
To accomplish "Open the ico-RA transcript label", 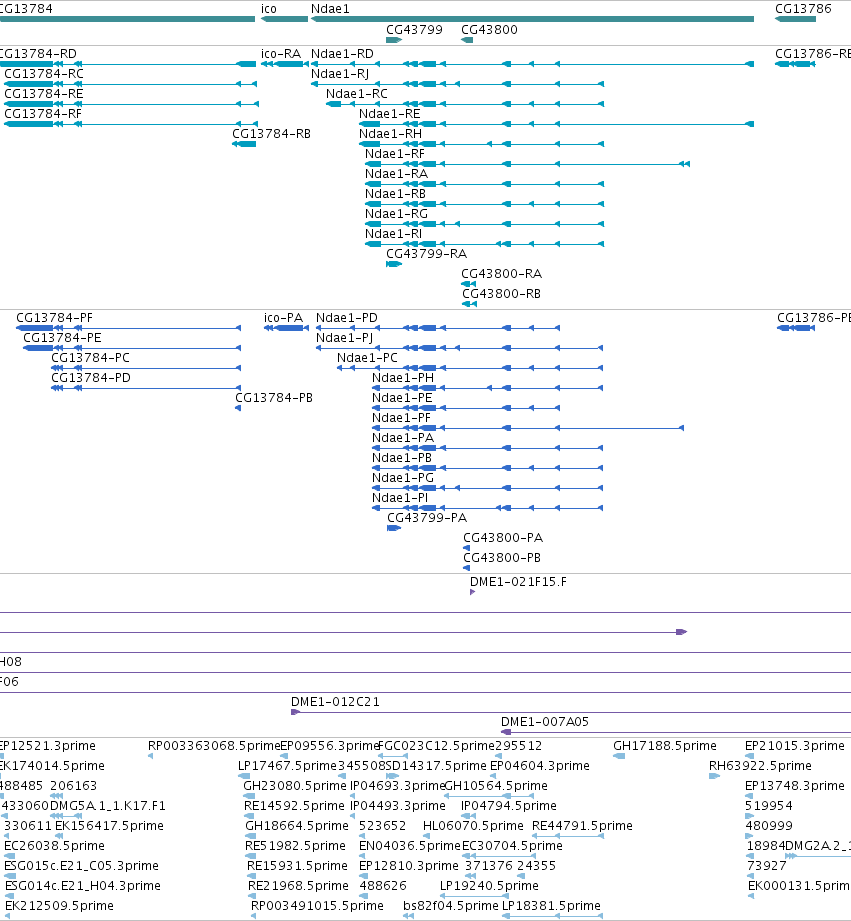I will [x=281, y=53].
